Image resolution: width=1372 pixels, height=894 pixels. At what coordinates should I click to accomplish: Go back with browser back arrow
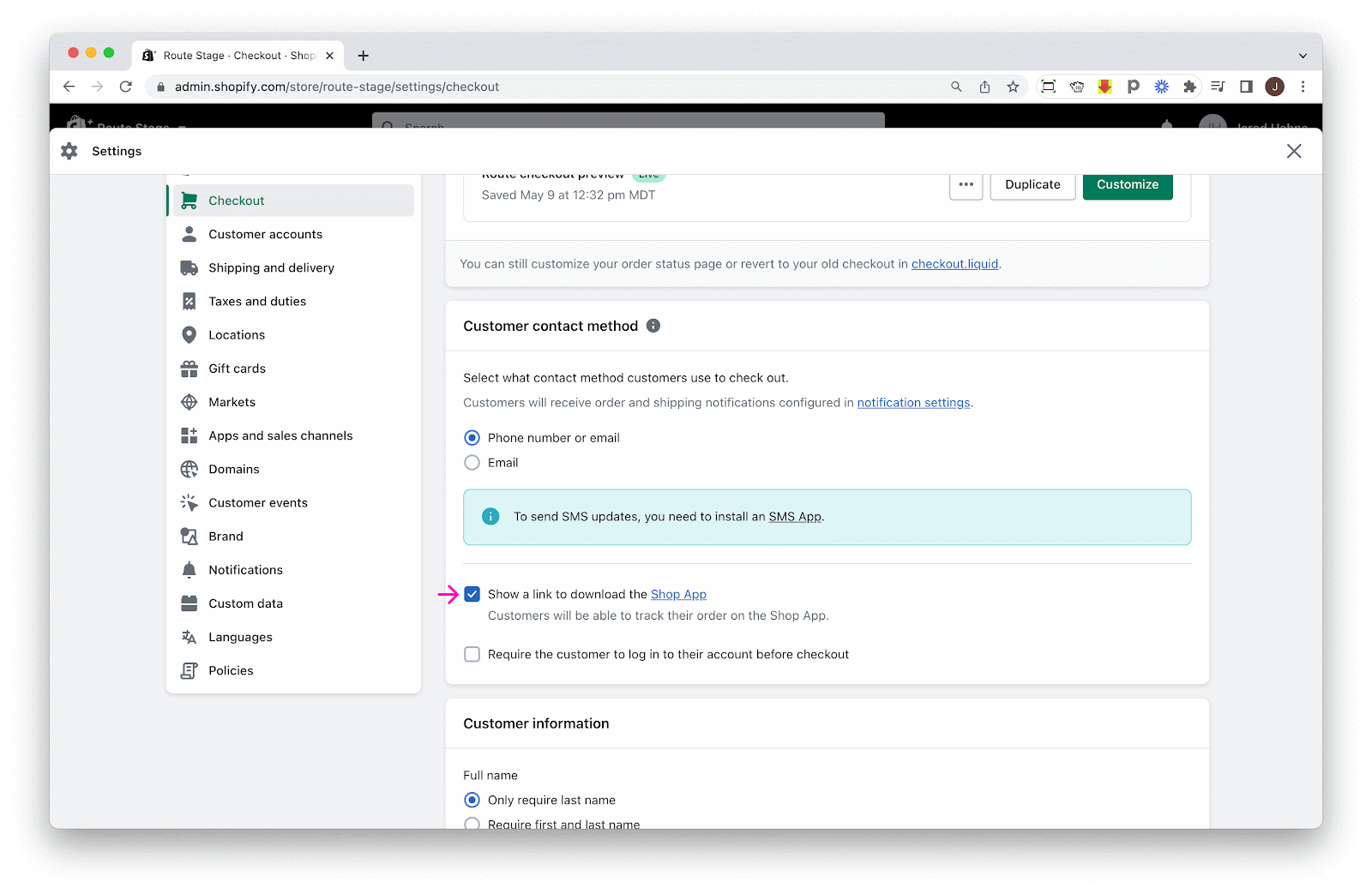[69, 87]
